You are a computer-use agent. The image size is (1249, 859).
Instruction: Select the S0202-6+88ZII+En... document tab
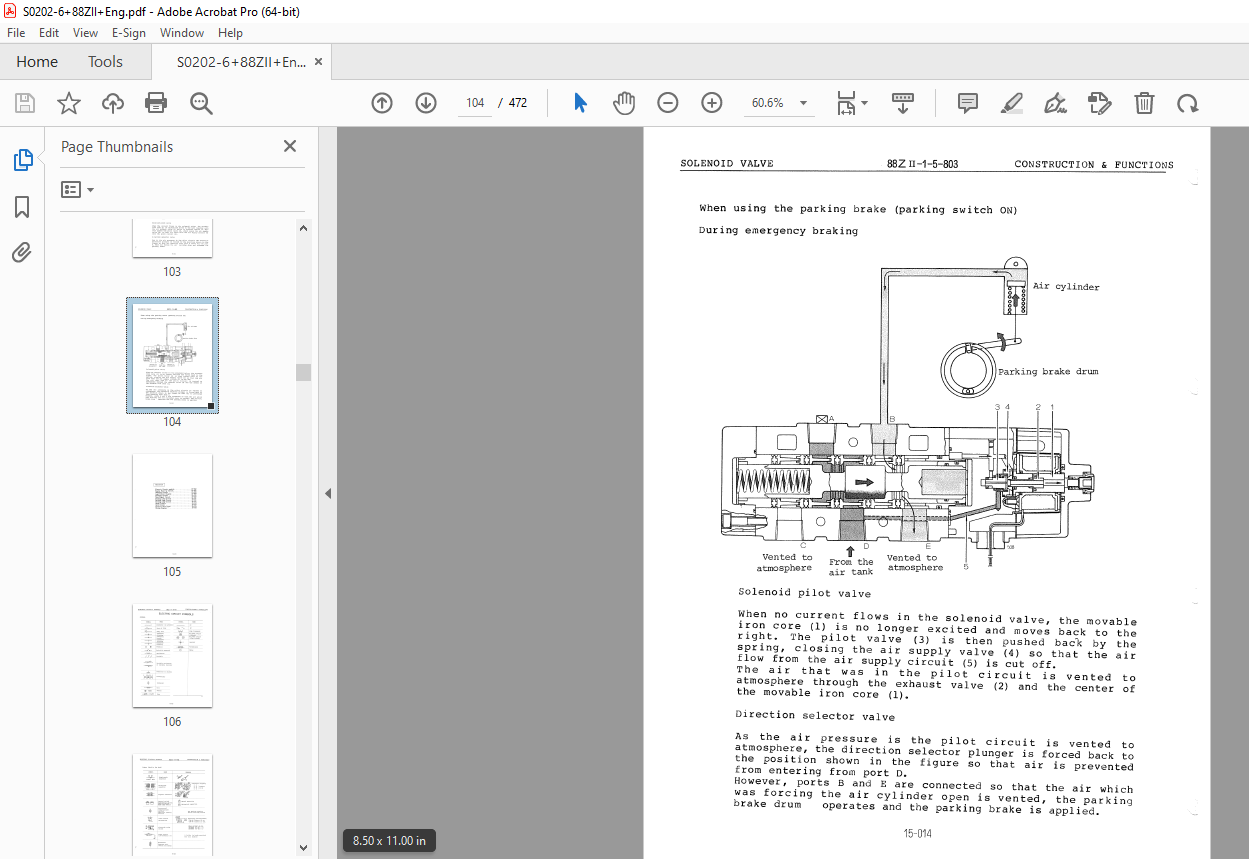(x=241, y=61)
